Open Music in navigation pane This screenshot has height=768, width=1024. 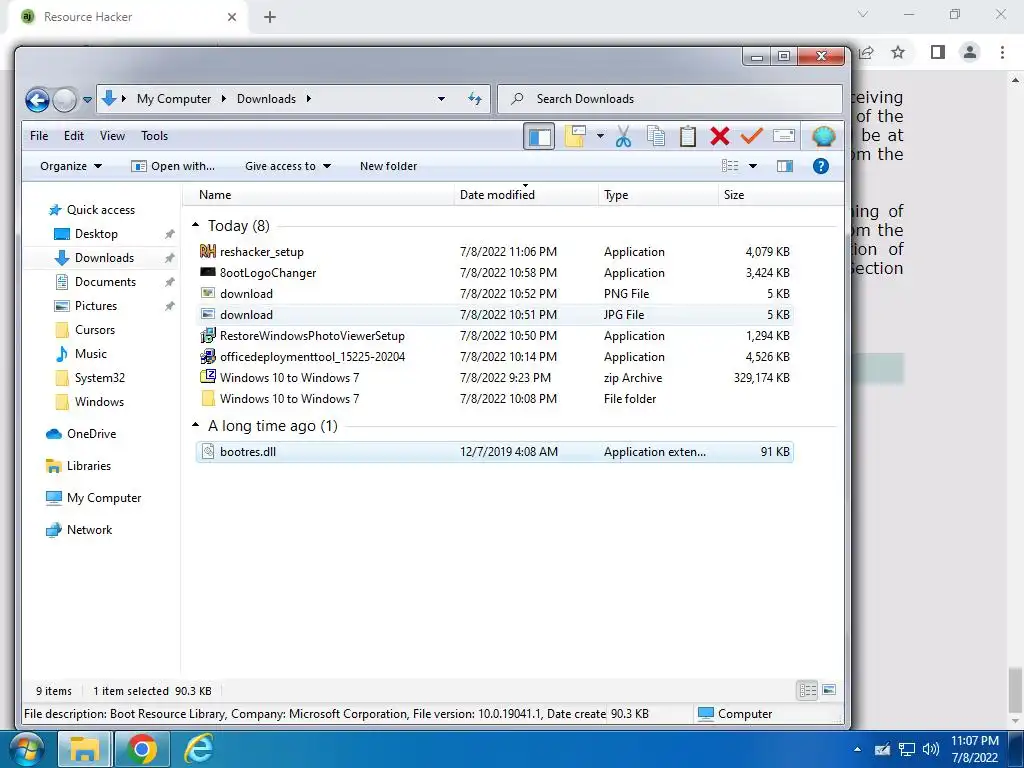tap(81, 353)
